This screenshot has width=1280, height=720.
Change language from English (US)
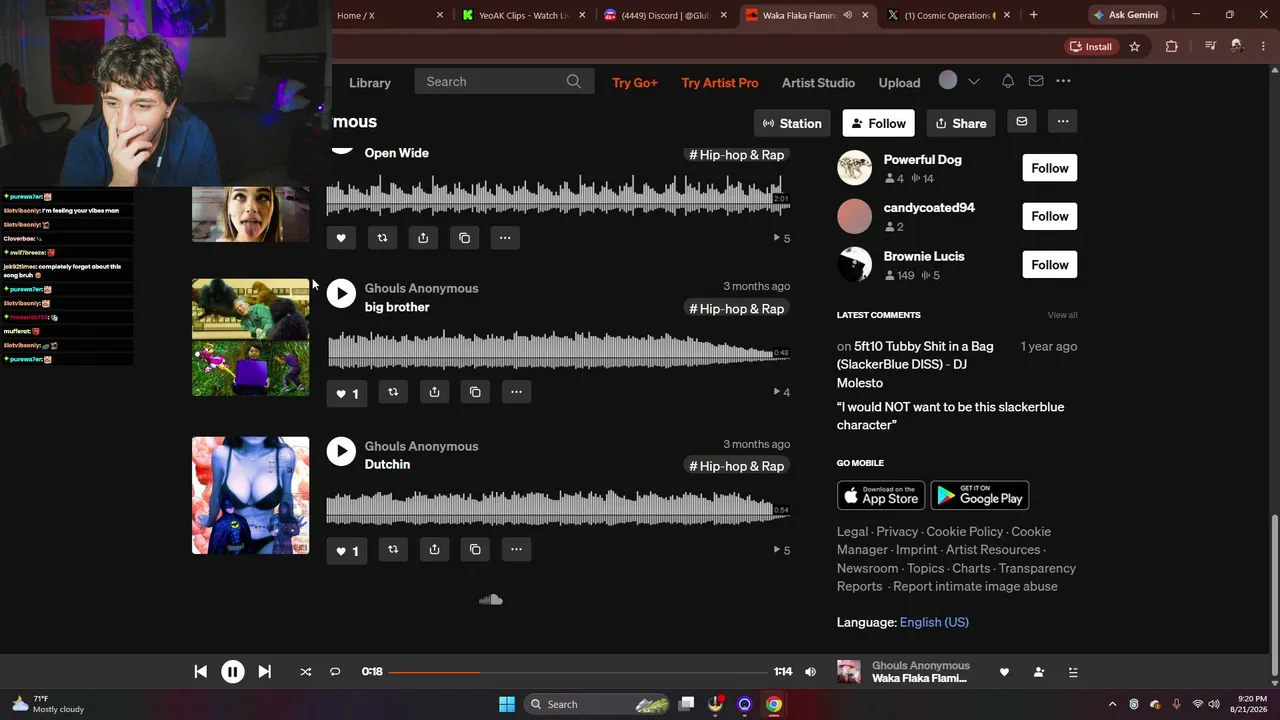[x=934, y=622]
